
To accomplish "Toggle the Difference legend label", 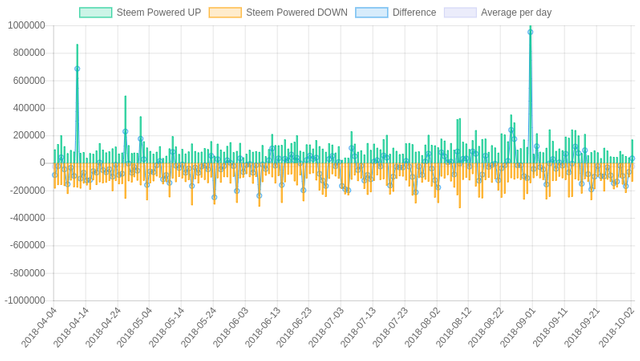I will (414, 13).
